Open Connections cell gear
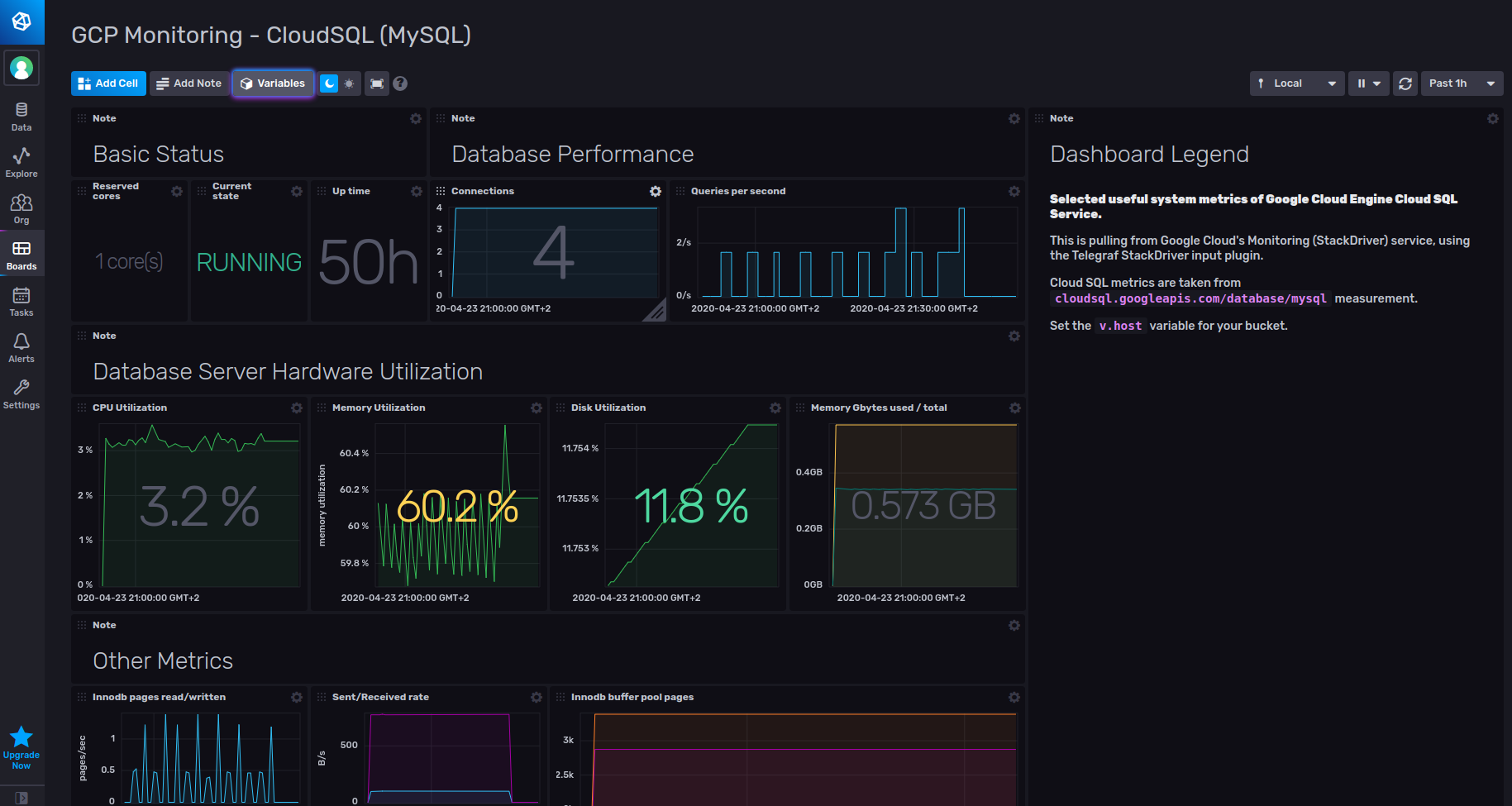 point(656,192)
